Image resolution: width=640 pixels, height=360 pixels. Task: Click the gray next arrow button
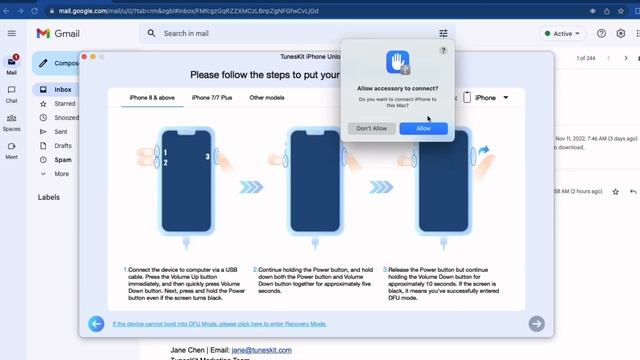tap(536, 324)
